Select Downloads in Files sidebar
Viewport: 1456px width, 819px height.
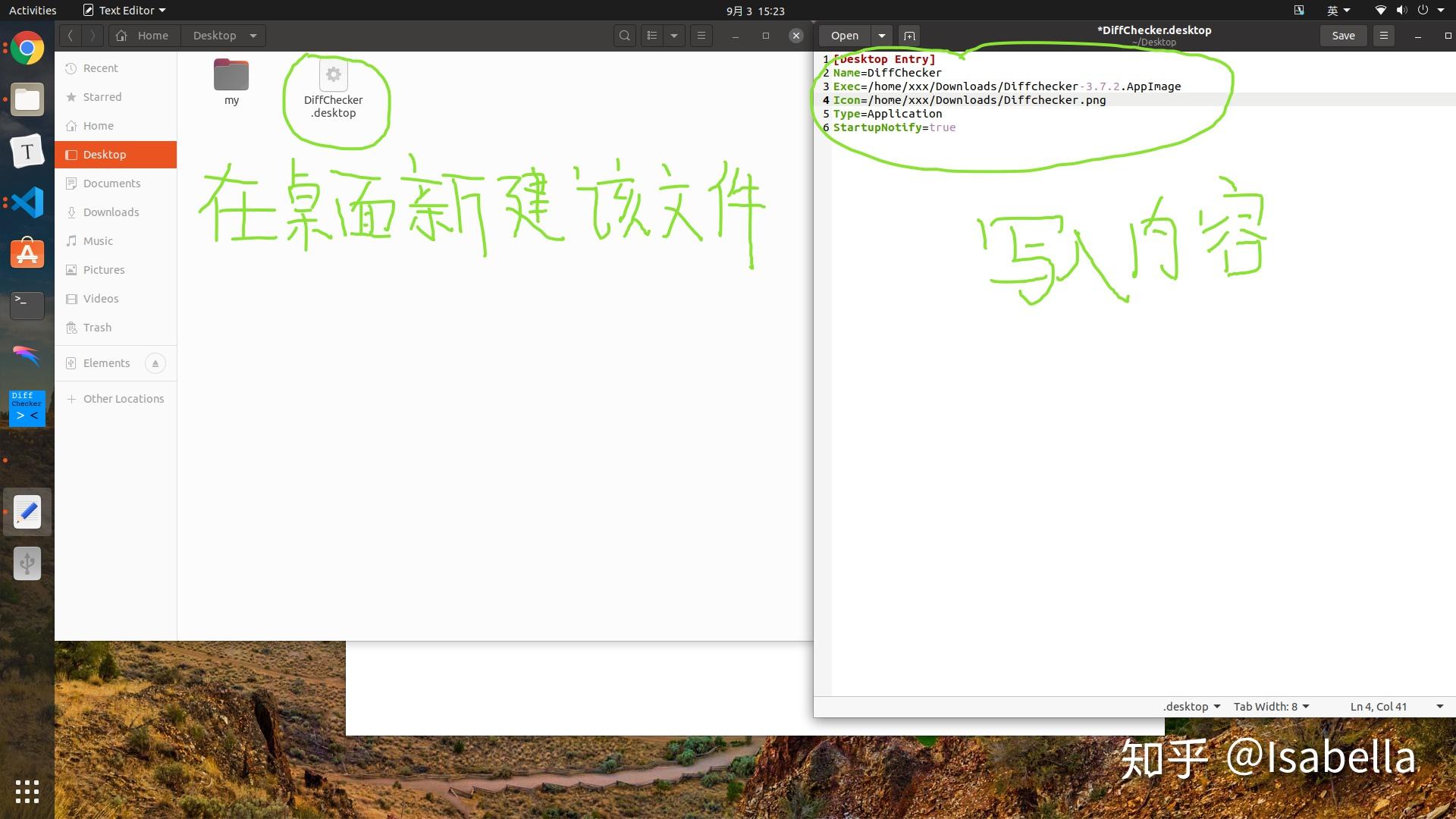click(x=111, y=212)
